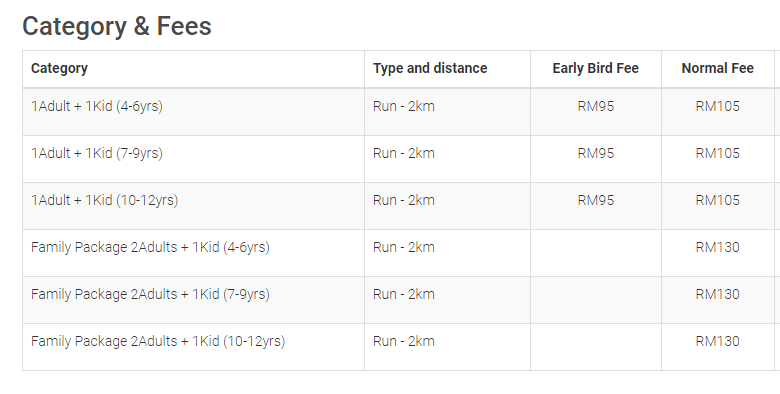Click RM105 normal fee for 1Adult 10-12yrs
This screenshot has height=394, width=780.
click(x=717, y=200)
